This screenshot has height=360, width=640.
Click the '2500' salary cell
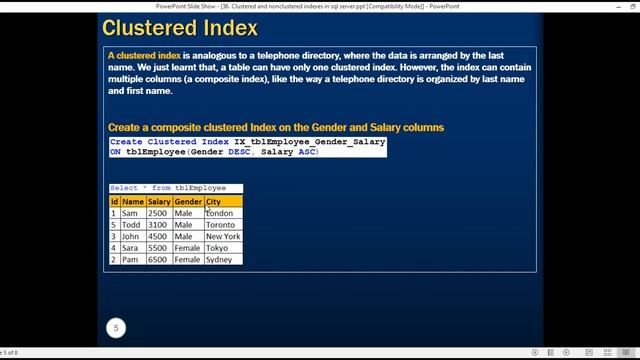(x=159, y=213)
